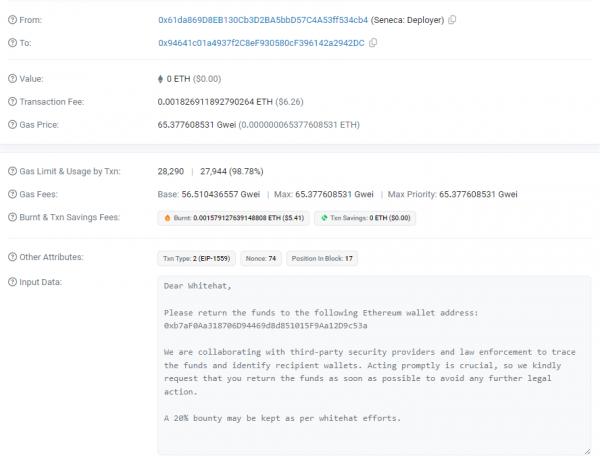
Task: Click the Gas Price help icon
Action: pyautogui.click(x=11, y=125)
